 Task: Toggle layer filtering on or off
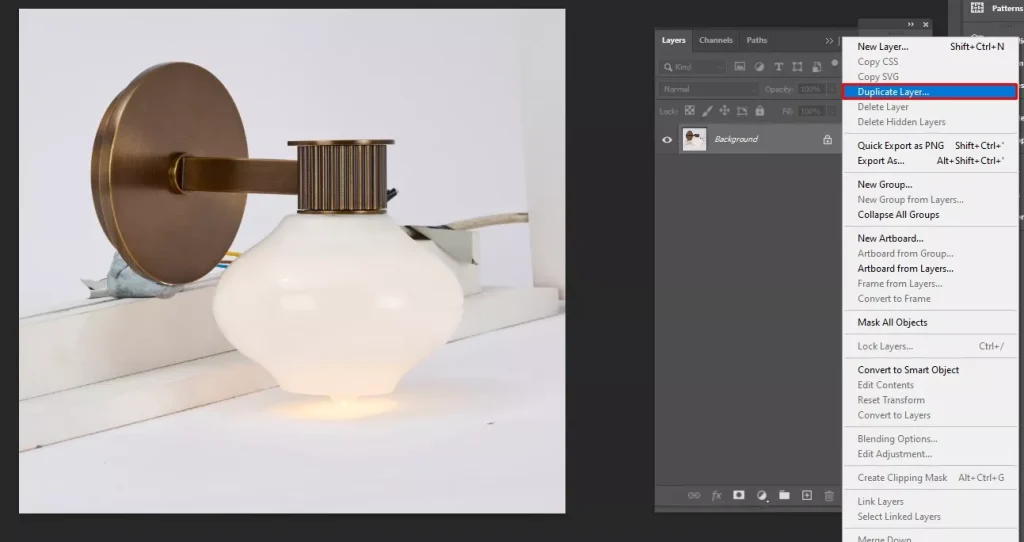click(x=835, y=63)
